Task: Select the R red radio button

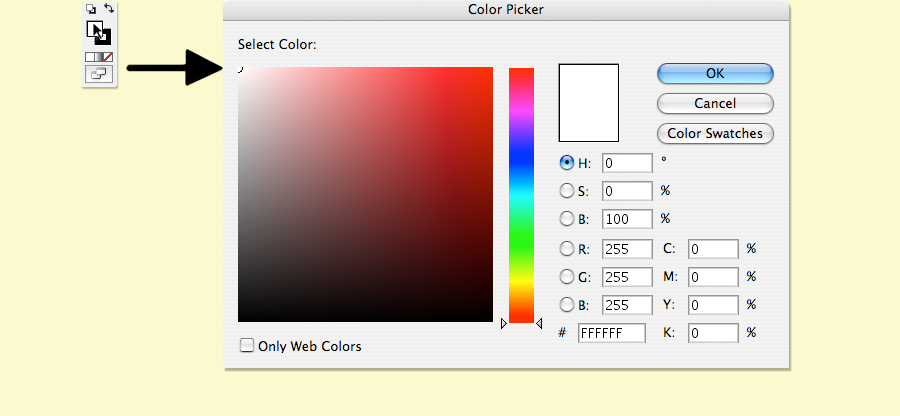Action: 567,249
